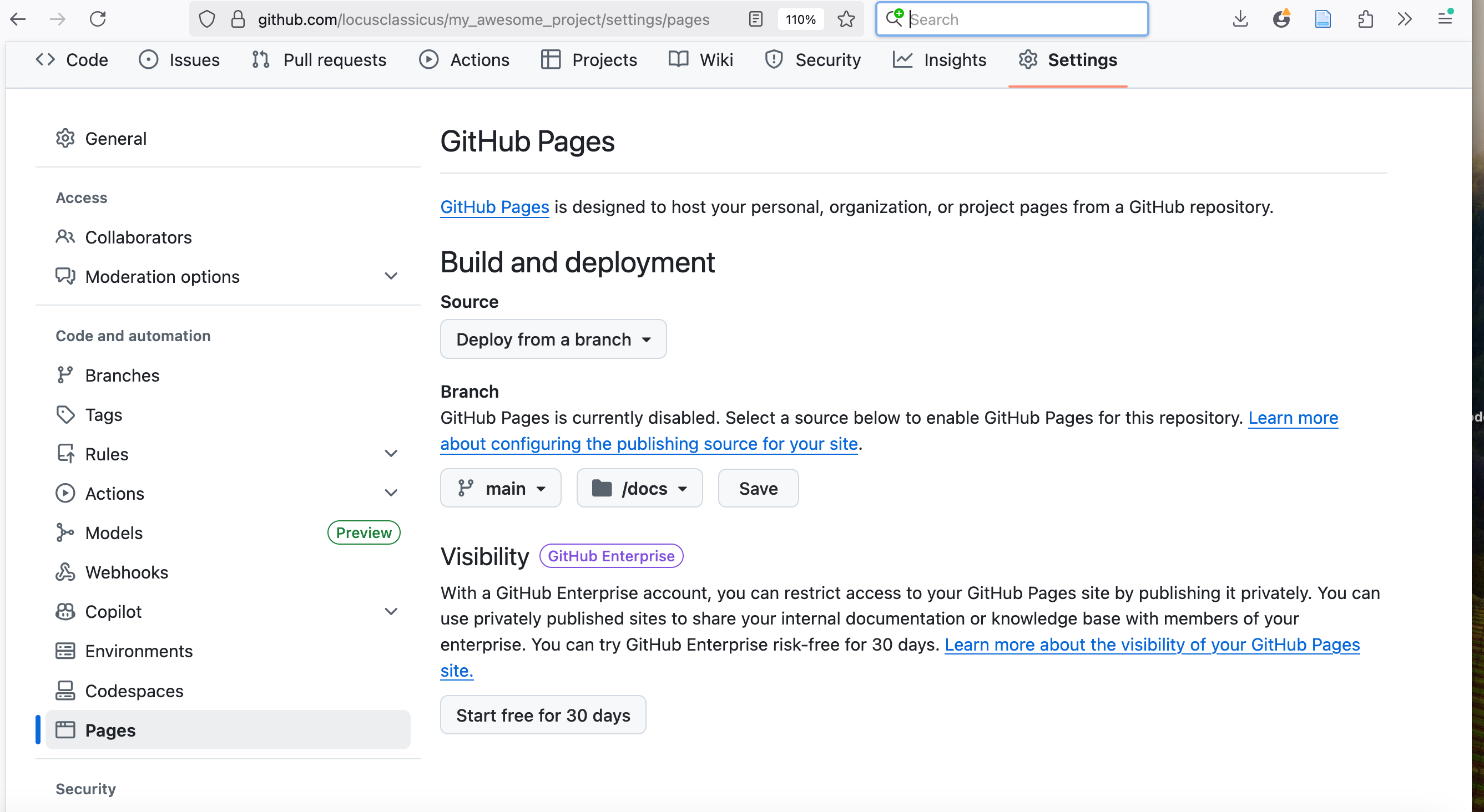Click the browser reload page icon
Image resolution: width=1484 pixels, height=812 pixels.
point(98,19)
